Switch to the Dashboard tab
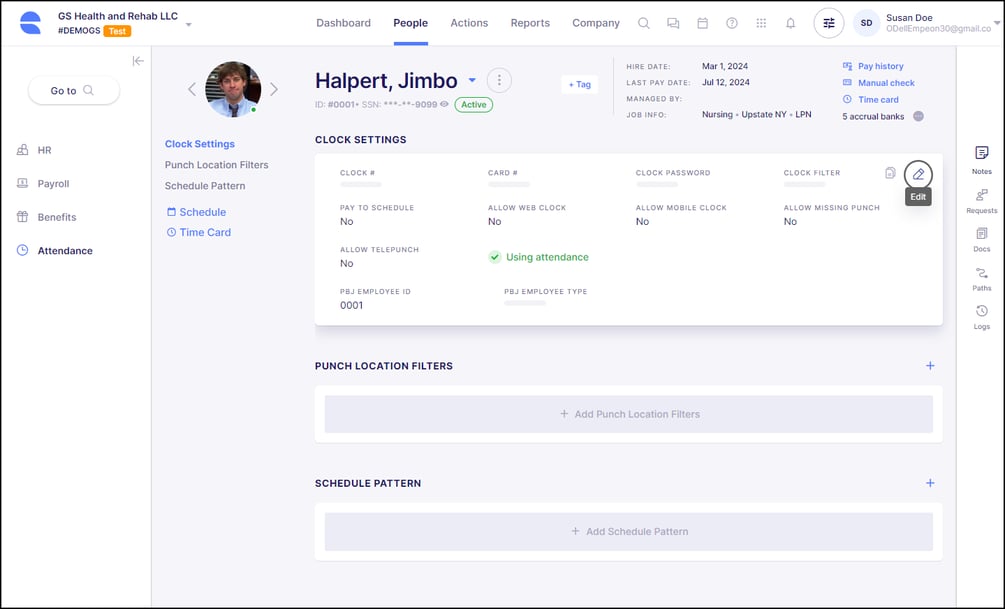Screen dimensions: 1005x609 (343, 23)
